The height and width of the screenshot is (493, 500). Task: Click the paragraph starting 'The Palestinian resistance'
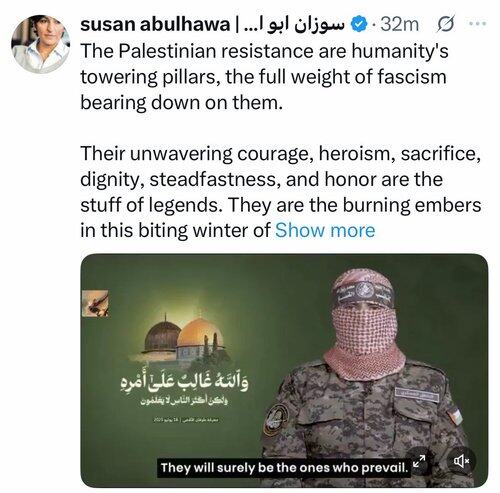tap(264, 77)
